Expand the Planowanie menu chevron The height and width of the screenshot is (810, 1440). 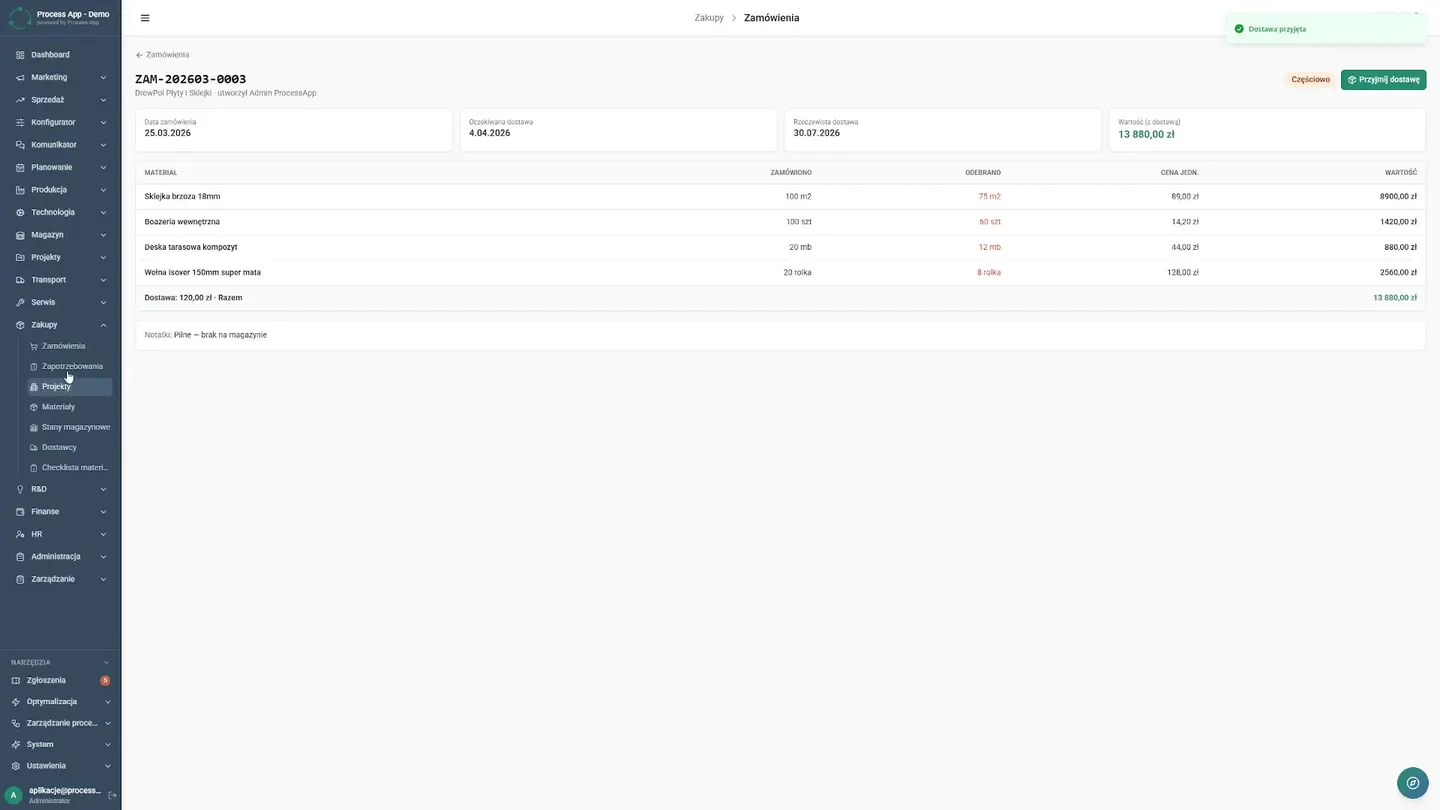[x=103, y=167]
